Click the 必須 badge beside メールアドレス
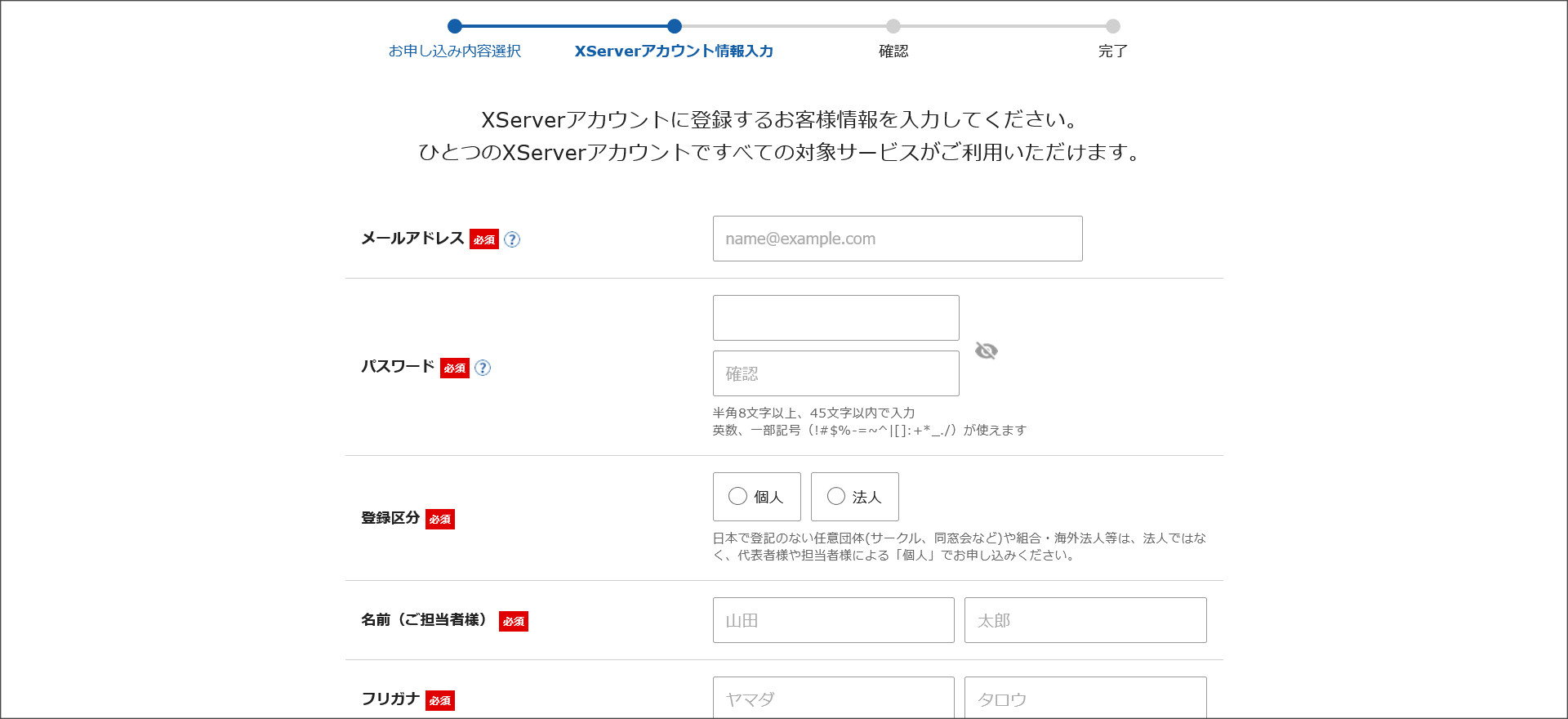1568x719 pixels. coord(484,239)
